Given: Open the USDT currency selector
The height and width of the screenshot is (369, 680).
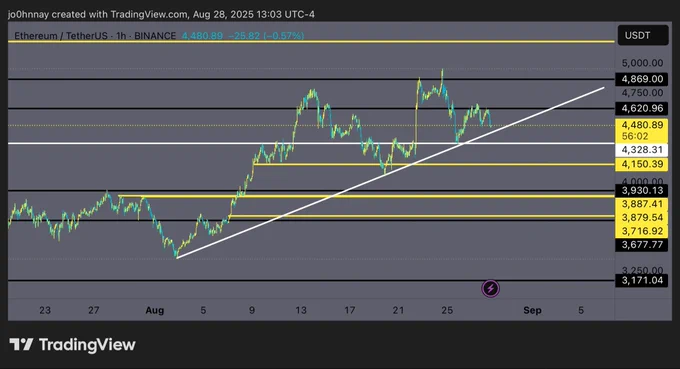Looking at the screenshot, I should pyautogui.click(x=643, y=36).
